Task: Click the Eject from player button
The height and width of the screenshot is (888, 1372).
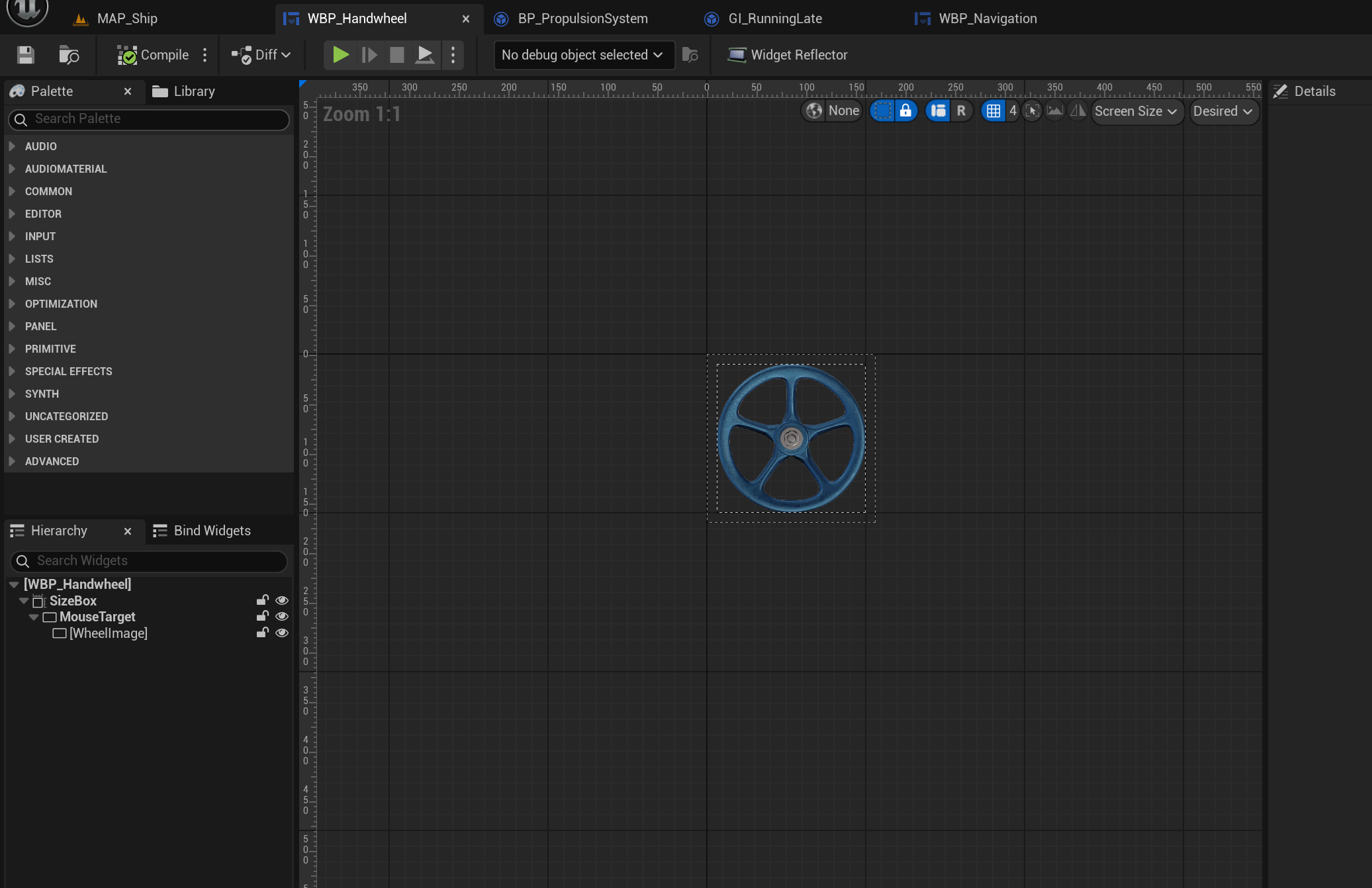Action: pyautogui.click(x=425, y=55)
